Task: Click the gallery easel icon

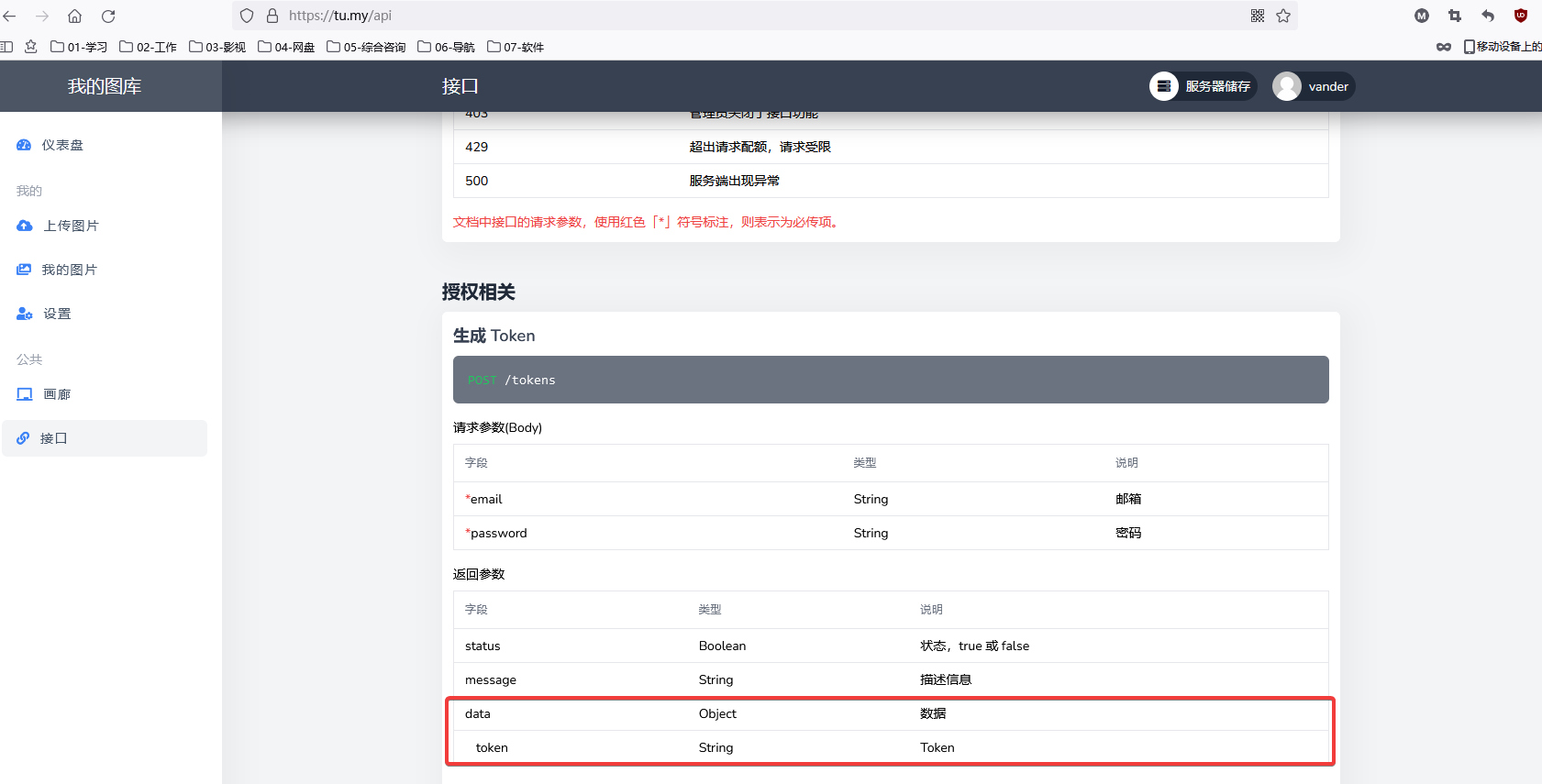Action: [x=25, y=394]
